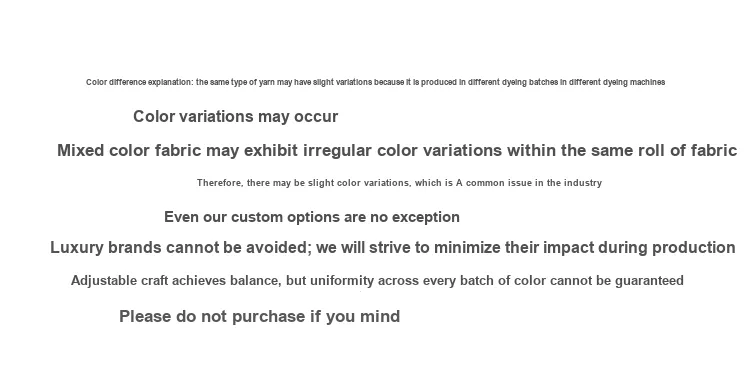Click the word 'occur' in the second line
Image resolution: width=750 pixels, height=391 pixels.
click(x=316, y=117)
